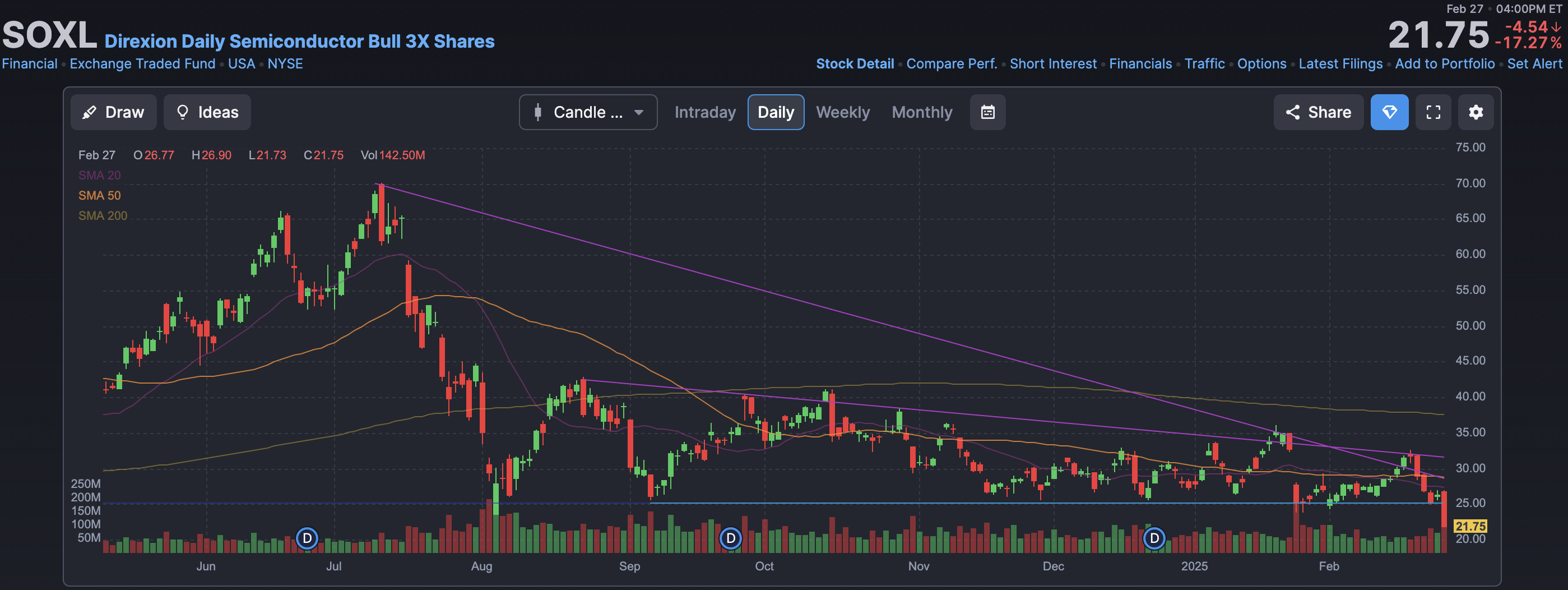The image size is (1568, 590).
Task: Switch to Weekly timeframe
Action: click(842, 112)
